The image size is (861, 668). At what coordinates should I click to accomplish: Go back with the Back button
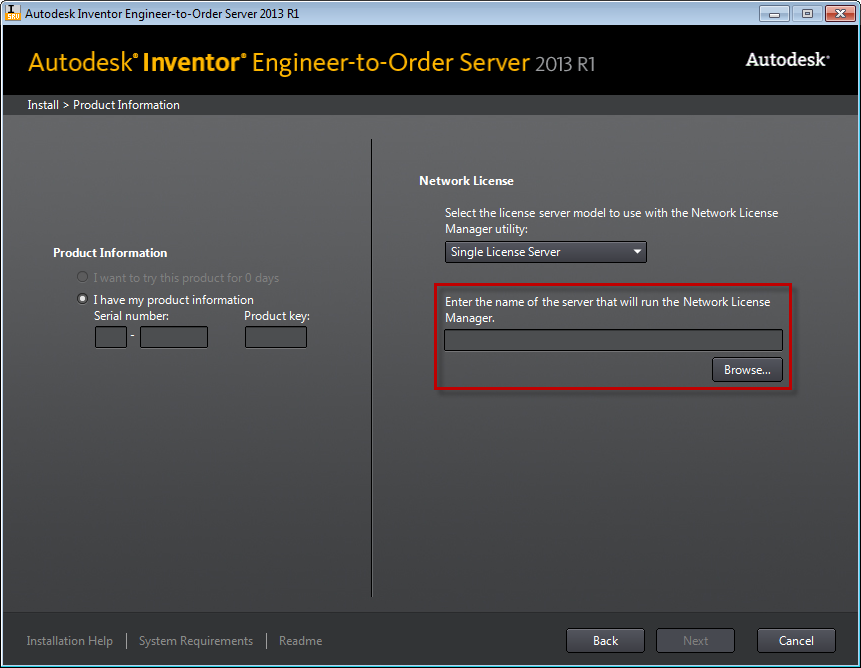pos(605,641)
